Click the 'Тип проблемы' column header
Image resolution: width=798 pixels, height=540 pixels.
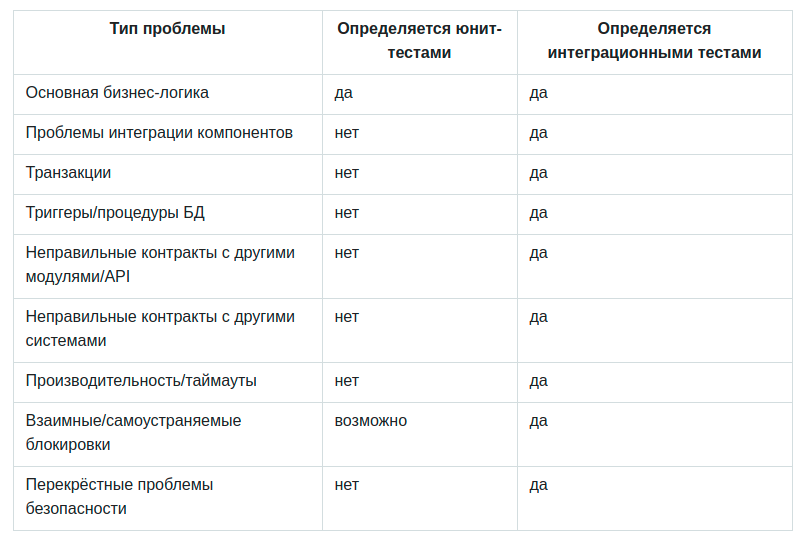(x=167, y=29)
